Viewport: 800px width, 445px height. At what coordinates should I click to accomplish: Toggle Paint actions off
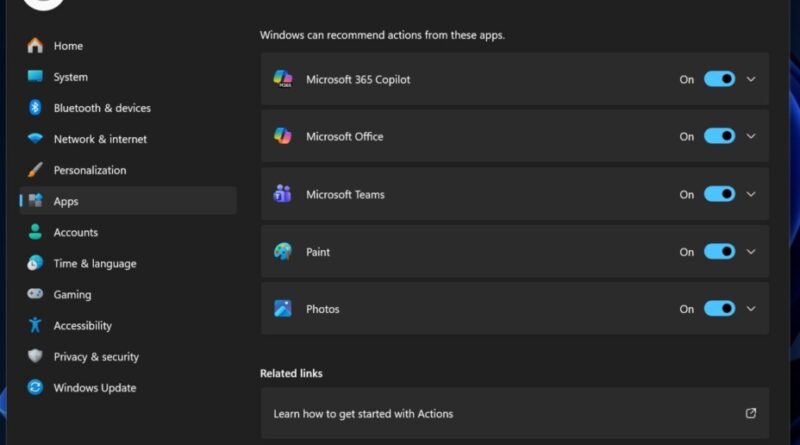719,251
